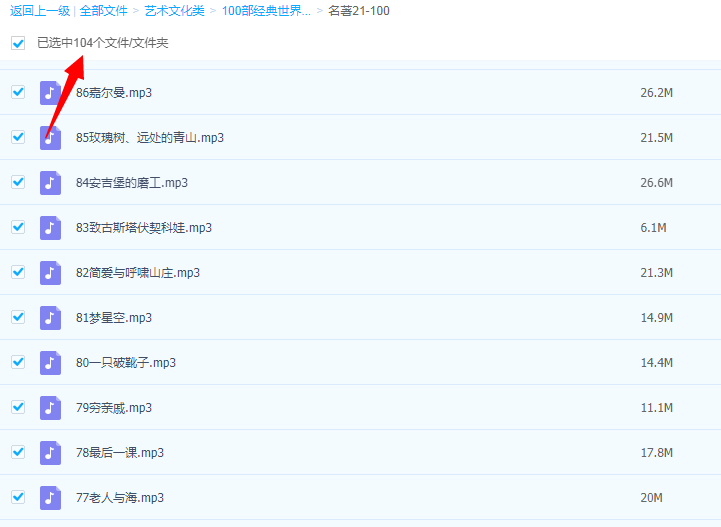
Task: Toggle the checkbox for 85玫瑰树、远处的青山.mp3
Action: click(x=18, y=137)
